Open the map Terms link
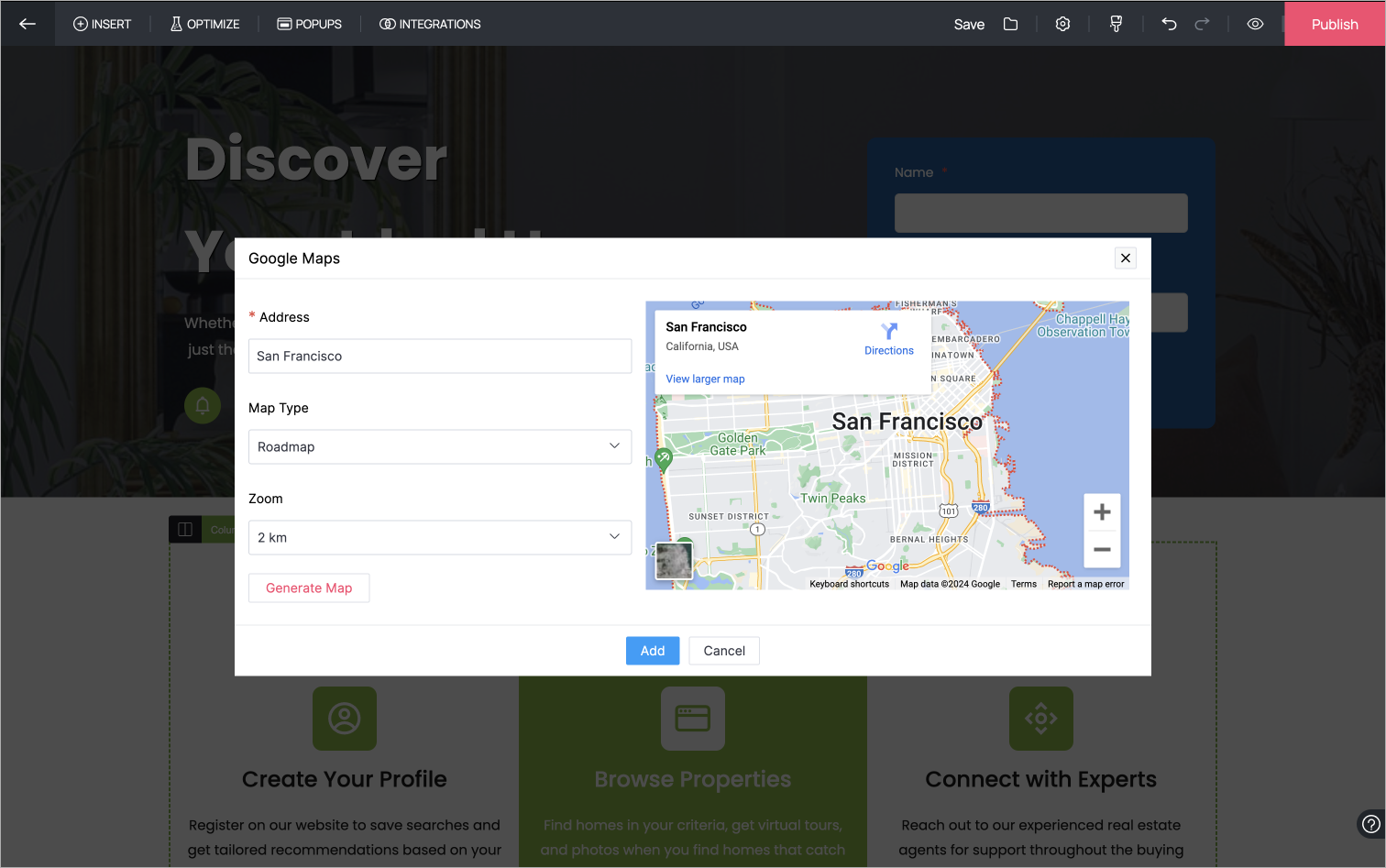Screen dimensions: 1386x868 (x=1024, y=584)
